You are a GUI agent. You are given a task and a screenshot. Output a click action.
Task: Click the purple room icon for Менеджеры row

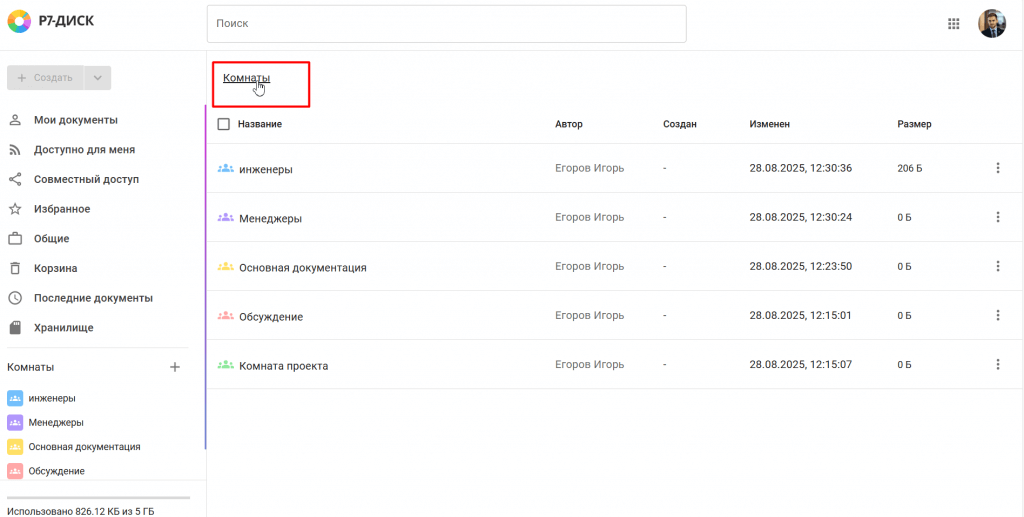225,217
